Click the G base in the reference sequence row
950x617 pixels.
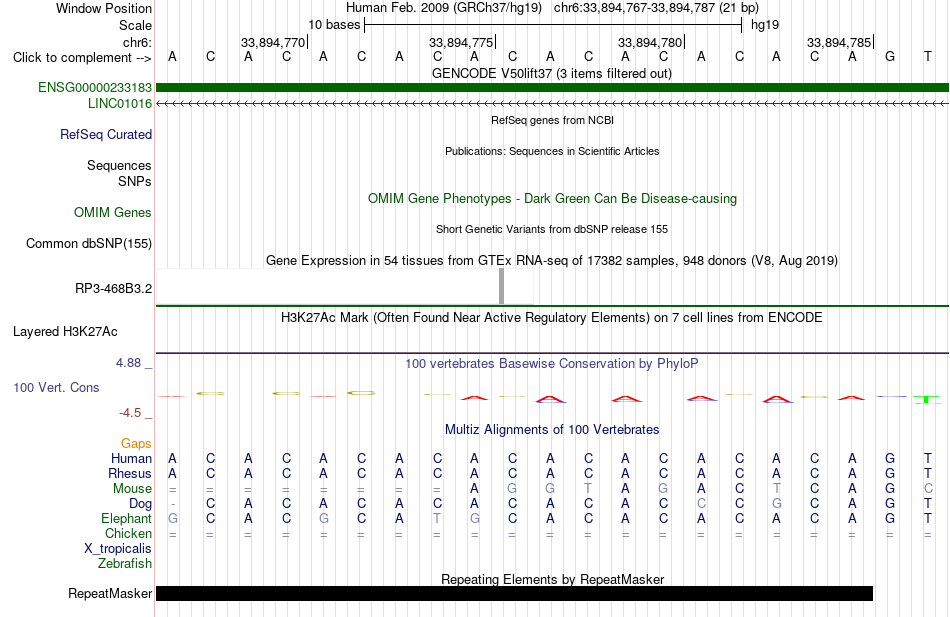[890, 56]
